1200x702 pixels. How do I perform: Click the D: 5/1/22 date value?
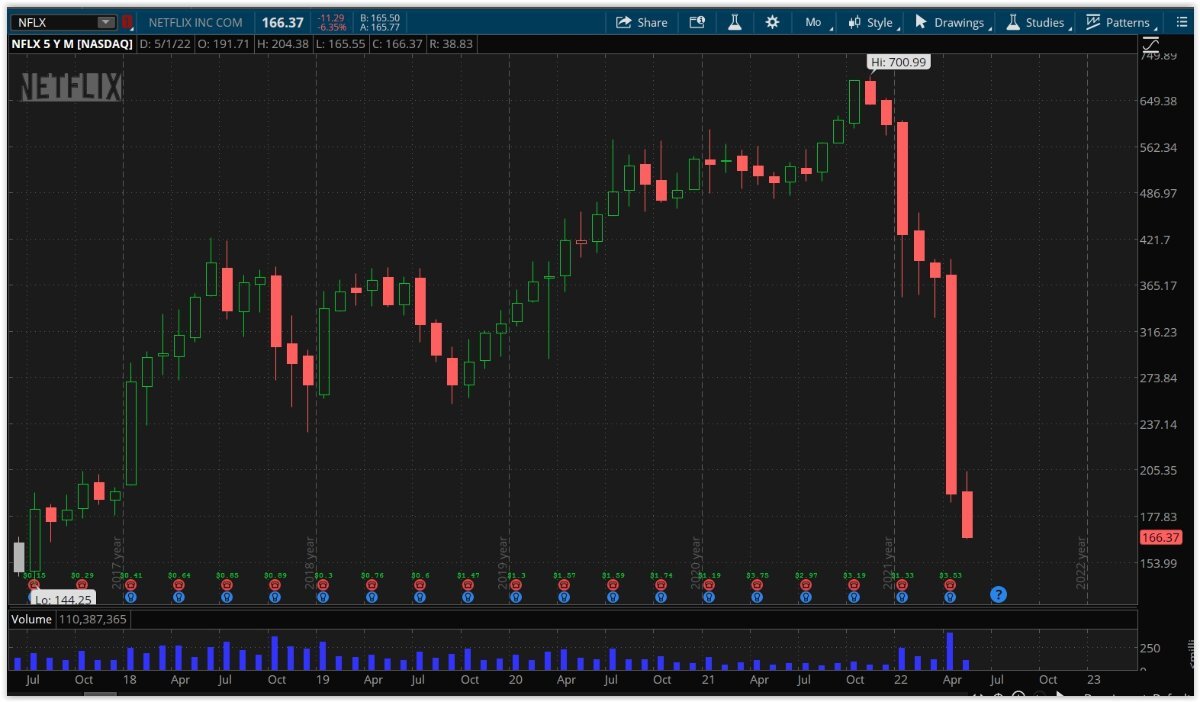(x=166, y=44)
